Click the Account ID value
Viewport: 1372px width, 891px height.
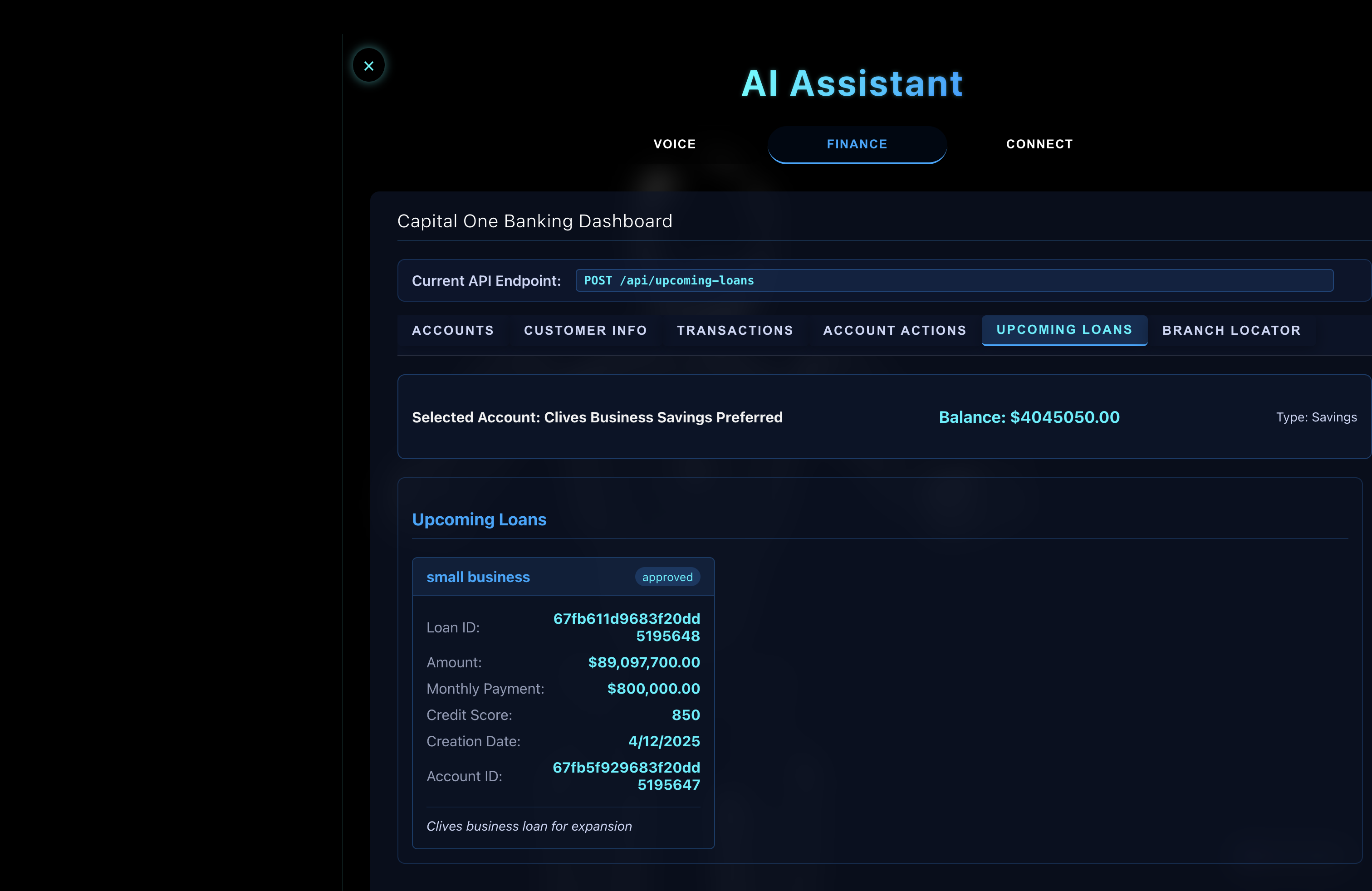click(x=627, y=776)
